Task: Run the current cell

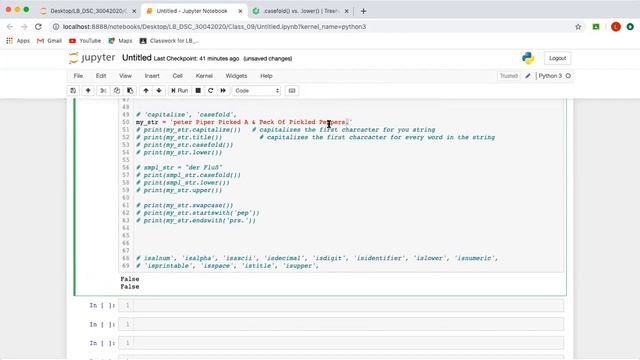Action: click(180, 91)
